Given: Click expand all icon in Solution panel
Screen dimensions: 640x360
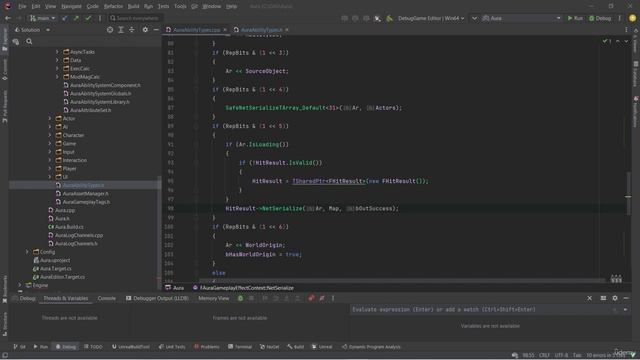Looking at the screenshot, I should pos(121,30).
